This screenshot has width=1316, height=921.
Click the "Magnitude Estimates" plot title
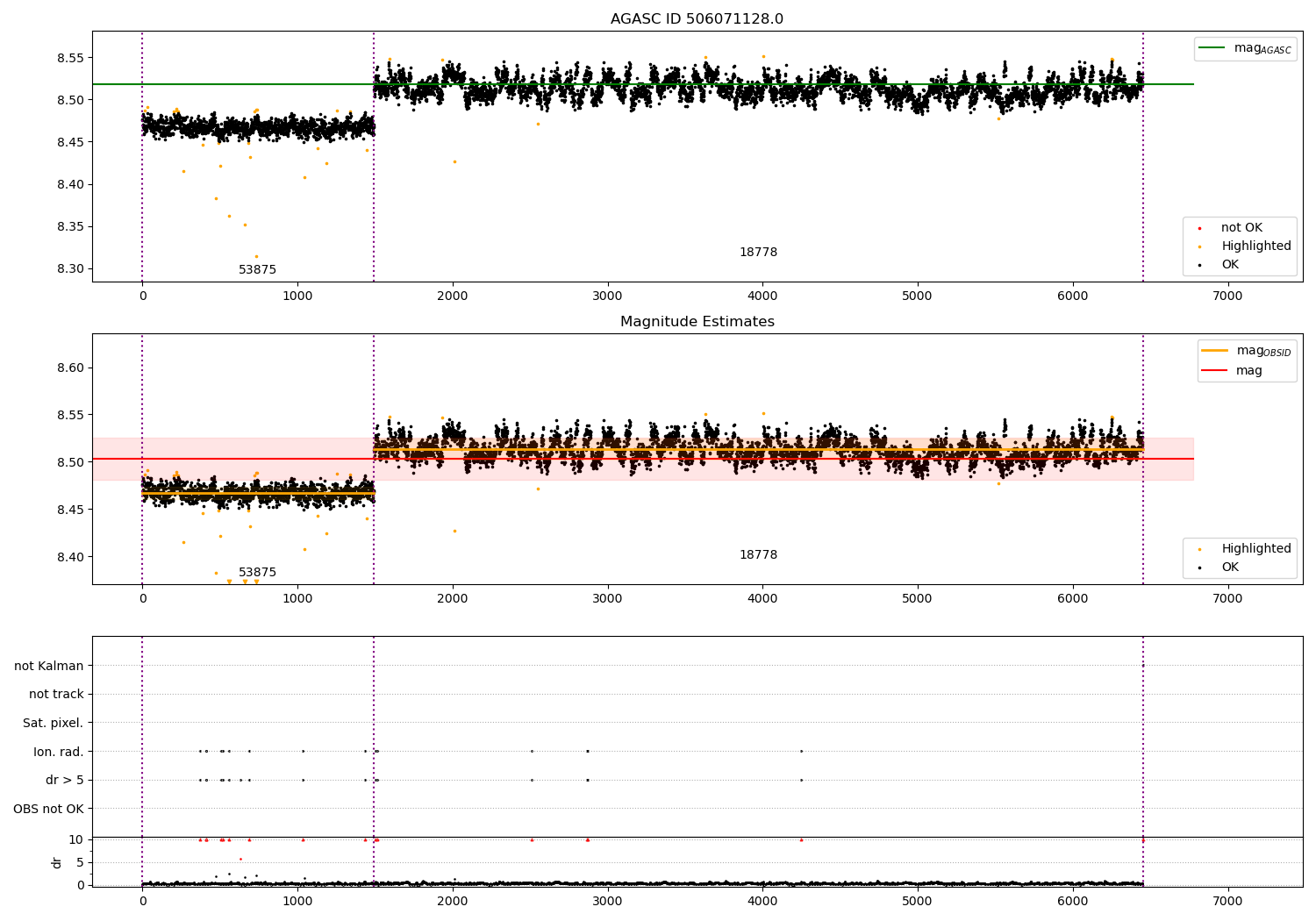[697, 322]
